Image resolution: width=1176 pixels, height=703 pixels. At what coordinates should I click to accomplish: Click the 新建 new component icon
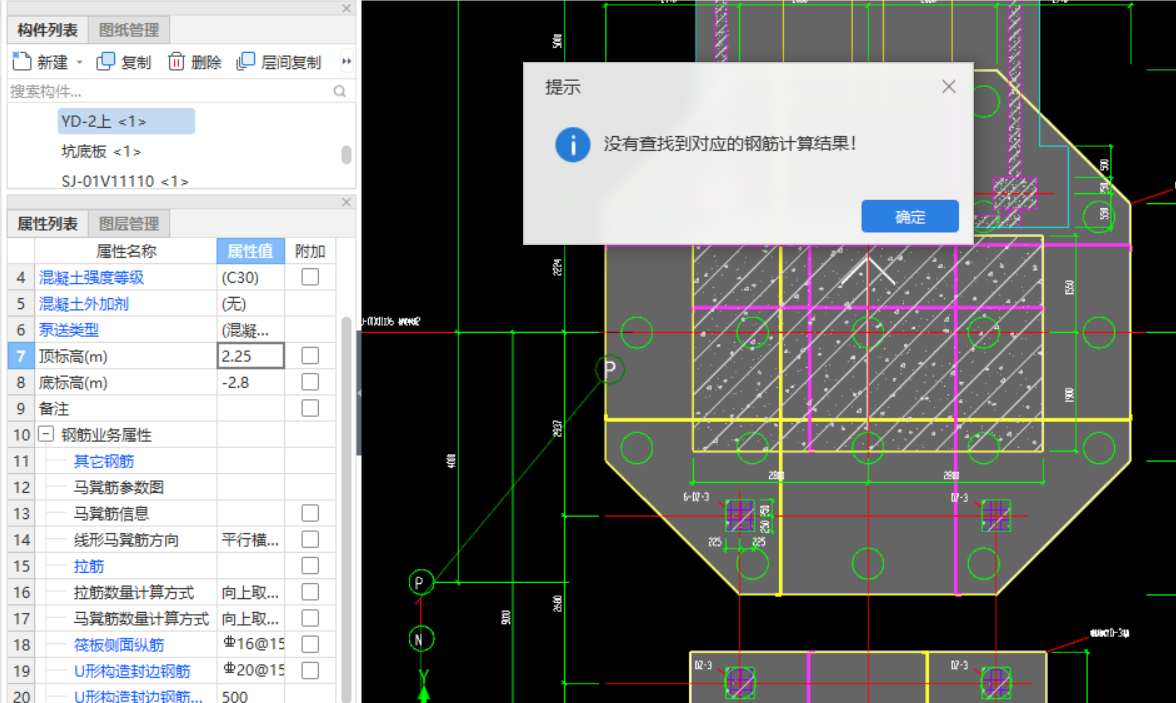(22, 62)
